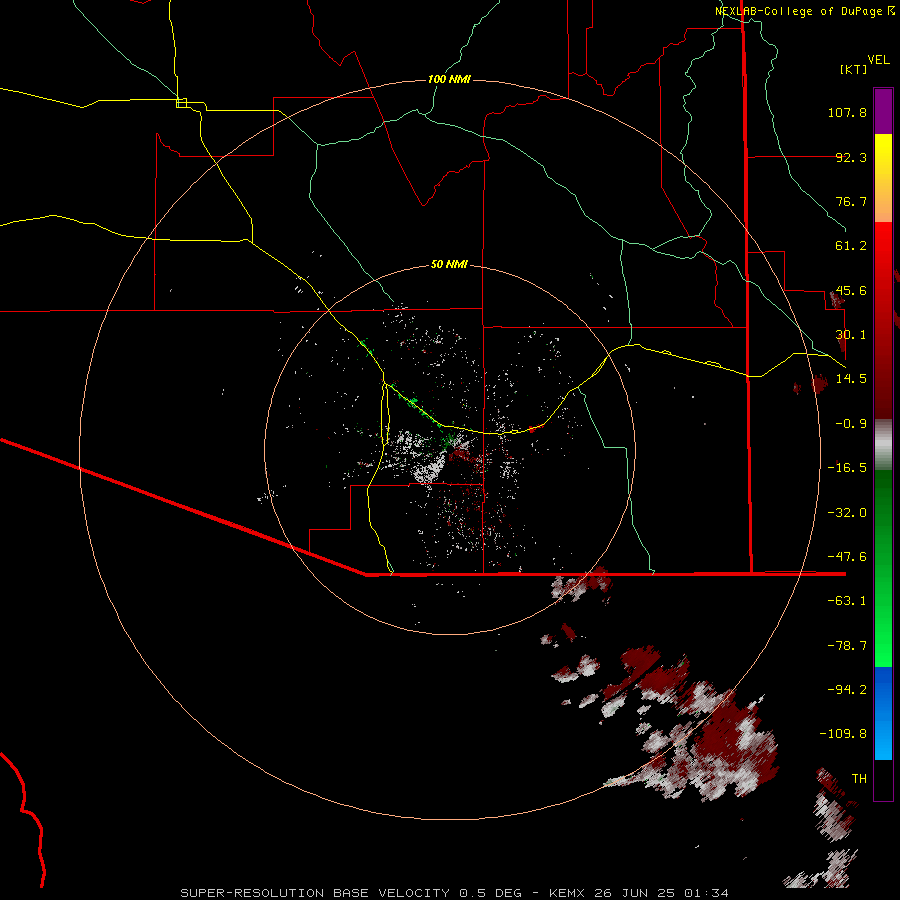Click the KEMX 26 JUN 25 timestamp
Screen dimensions: 900x900
coord(639,893)
